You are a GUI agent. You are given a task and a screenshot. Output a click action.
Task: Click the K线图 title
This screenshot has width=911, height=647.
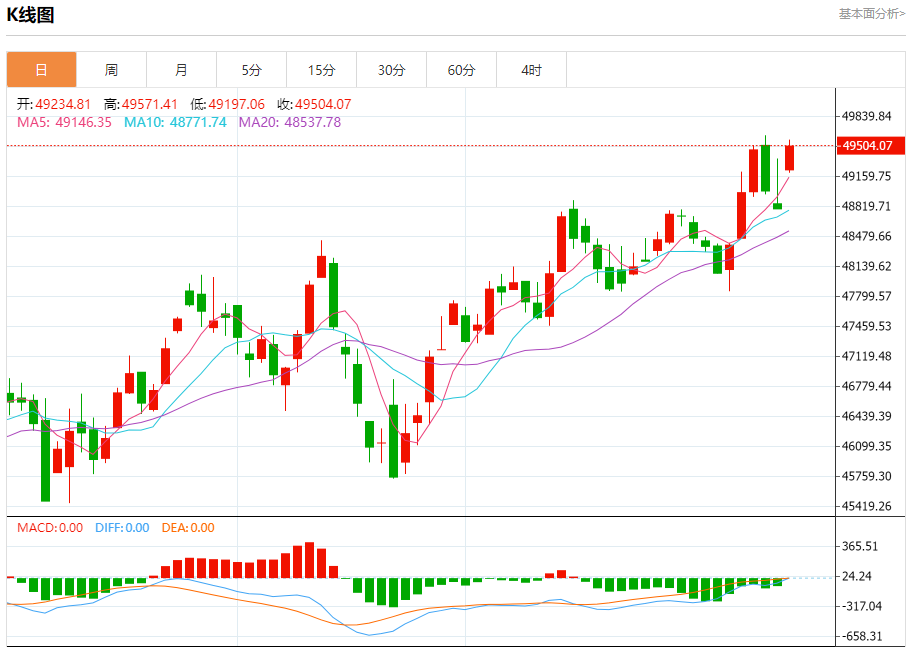30,15
